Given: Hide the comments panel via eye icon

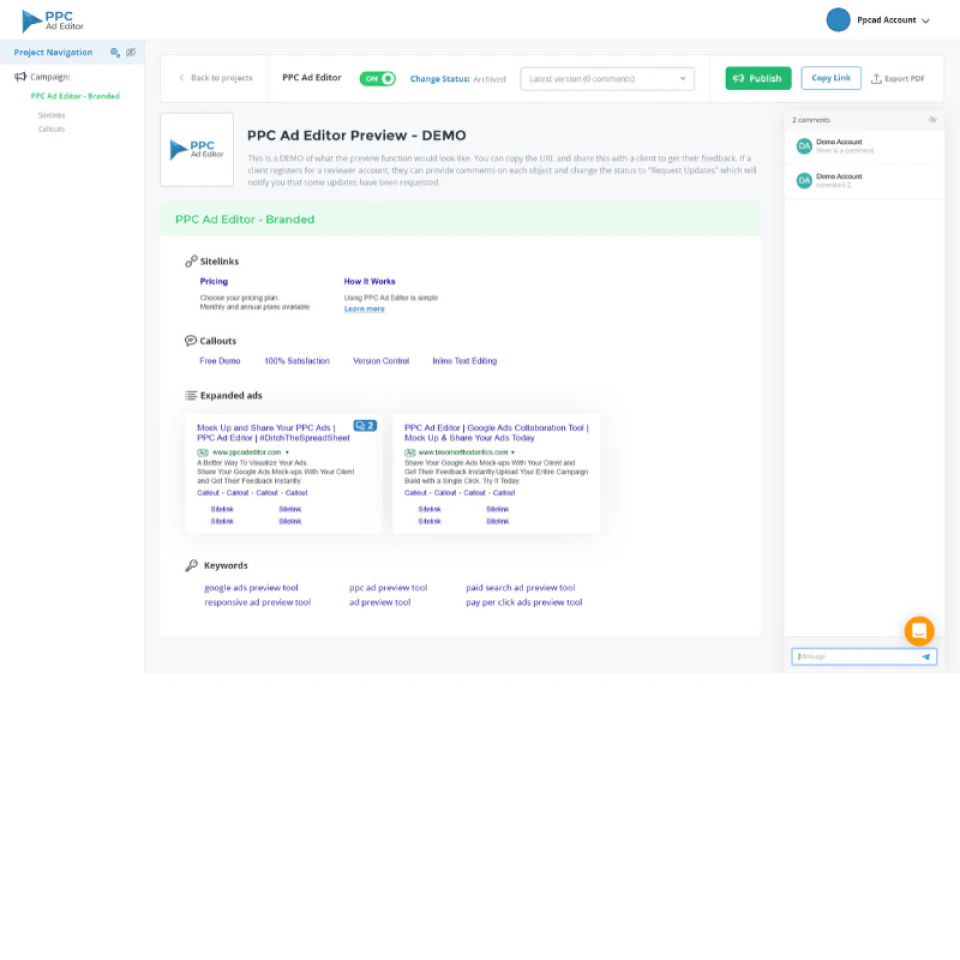Looking at the screenshot, I should (x=932, y=119).
